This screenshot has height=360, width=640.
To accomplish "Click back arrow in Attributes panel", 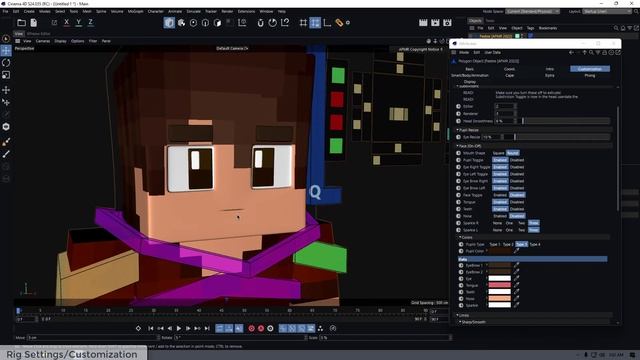I will click(x=571, y=53).
